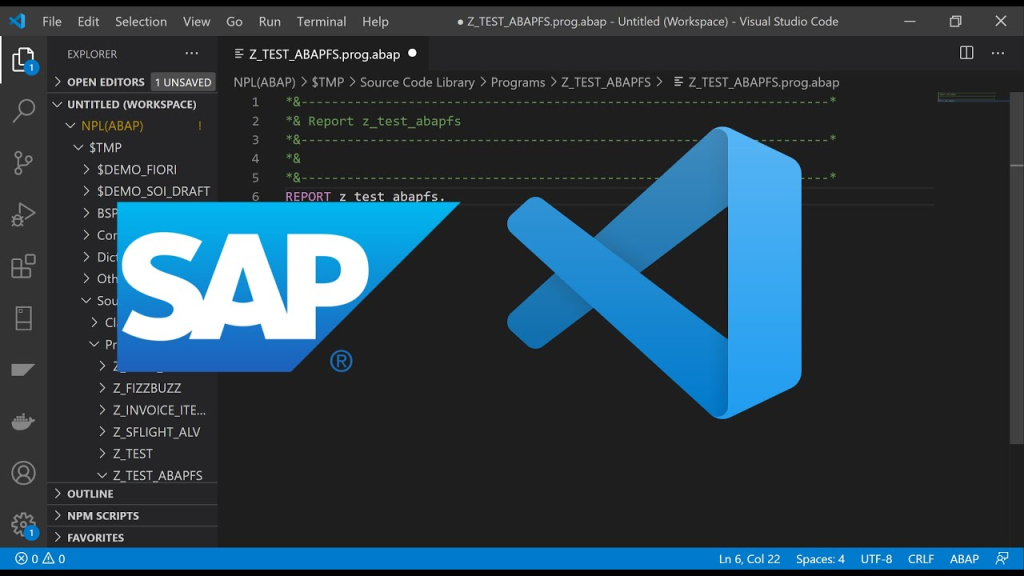Screen dimensions: 1024x576
Task: Change language mode via ABAP indicator
Action: tap(964, 559)
